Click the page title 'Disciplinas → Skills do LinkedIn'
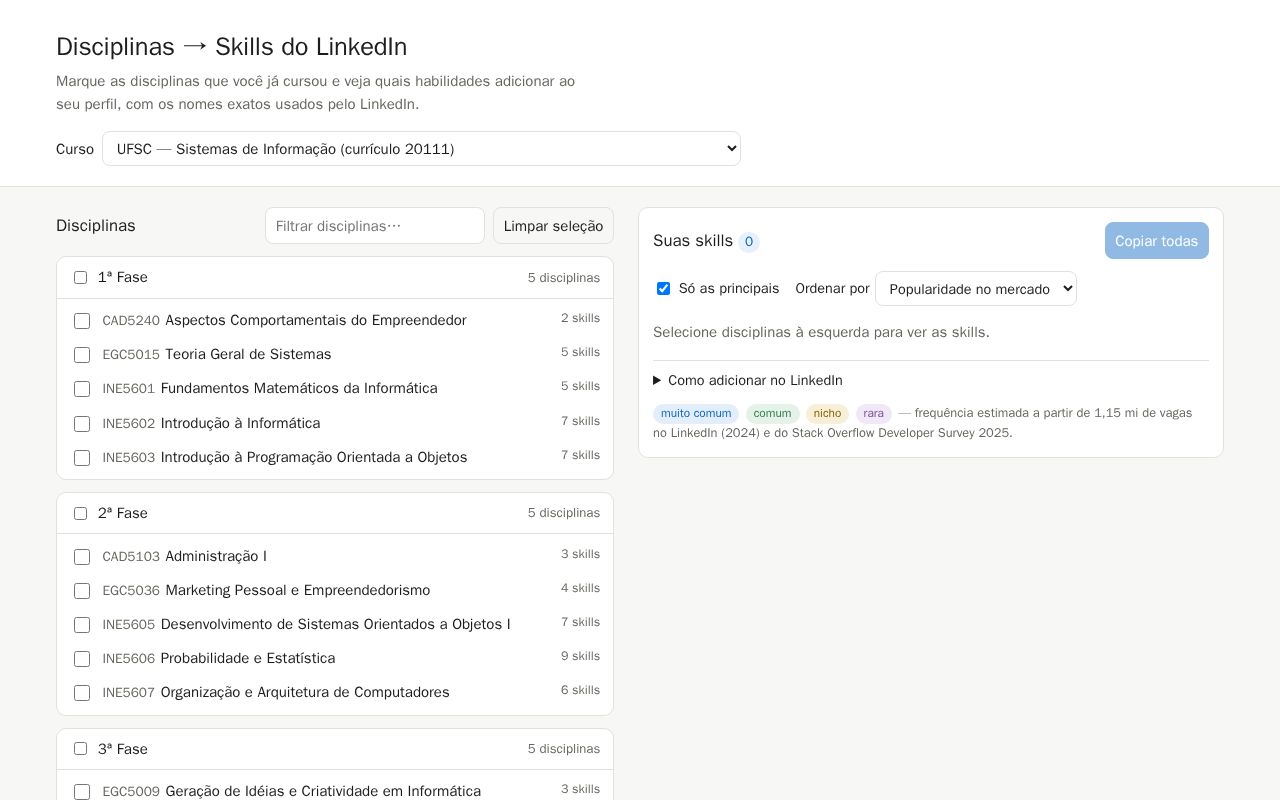 [232, 47]
